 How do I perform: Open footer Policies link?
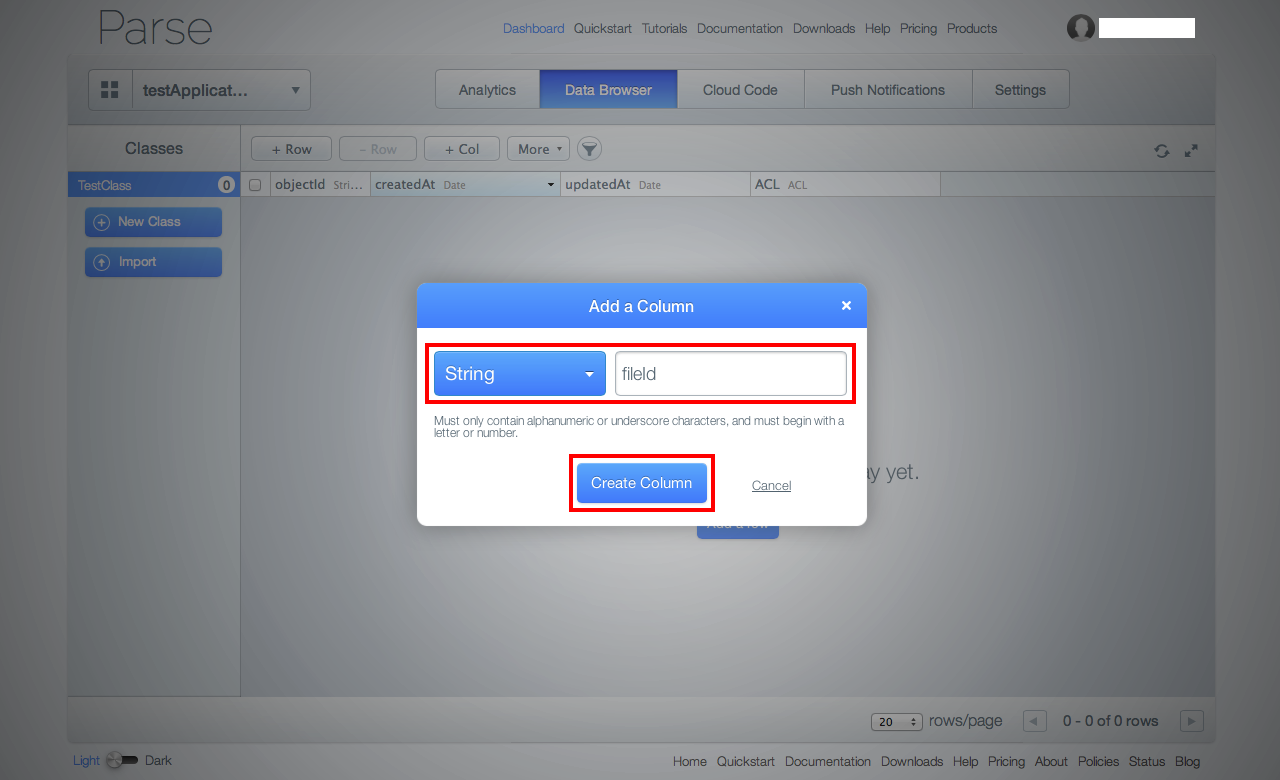(1099, 761)
